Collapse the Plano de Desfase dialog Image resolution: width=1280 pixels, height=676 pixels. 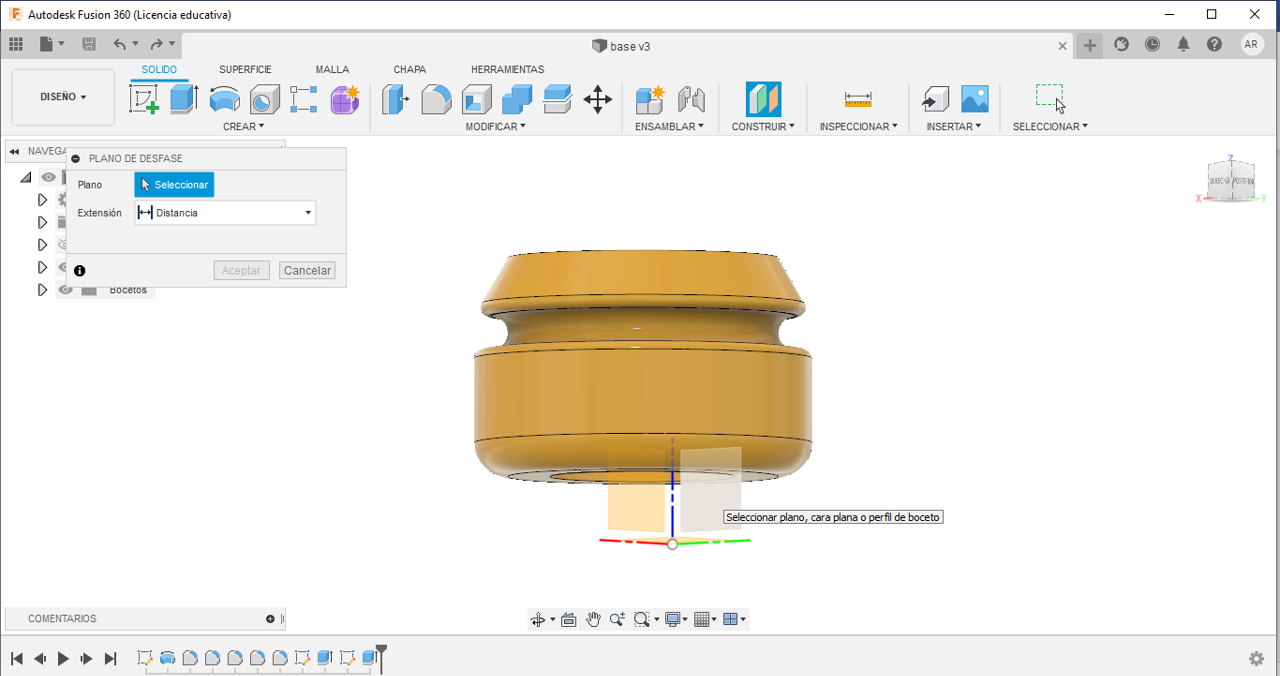(x=76, y=158)
